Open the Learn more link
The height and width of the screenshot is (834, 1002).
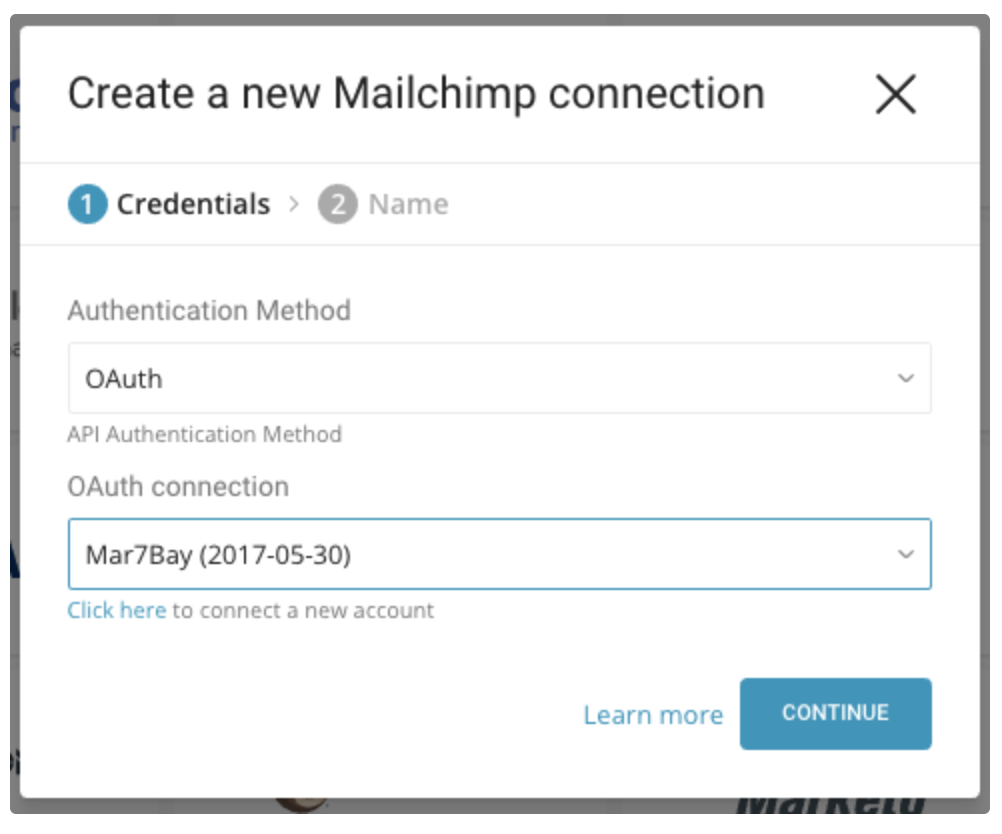point(653,715)
